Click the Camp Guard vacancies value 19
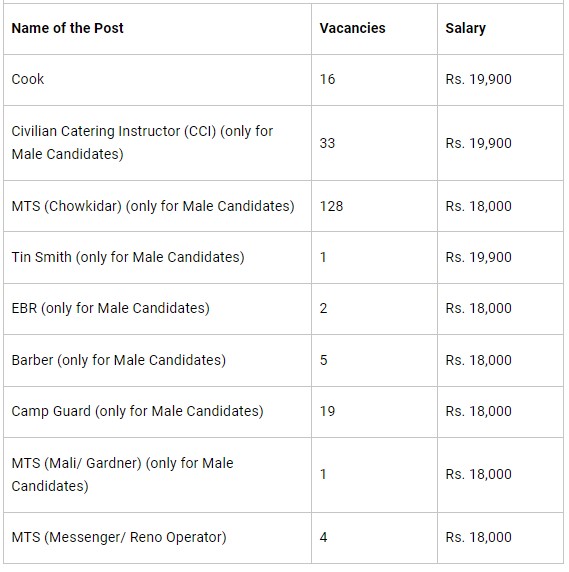Viewport: 569px width, 572px height. coord(327,411)
